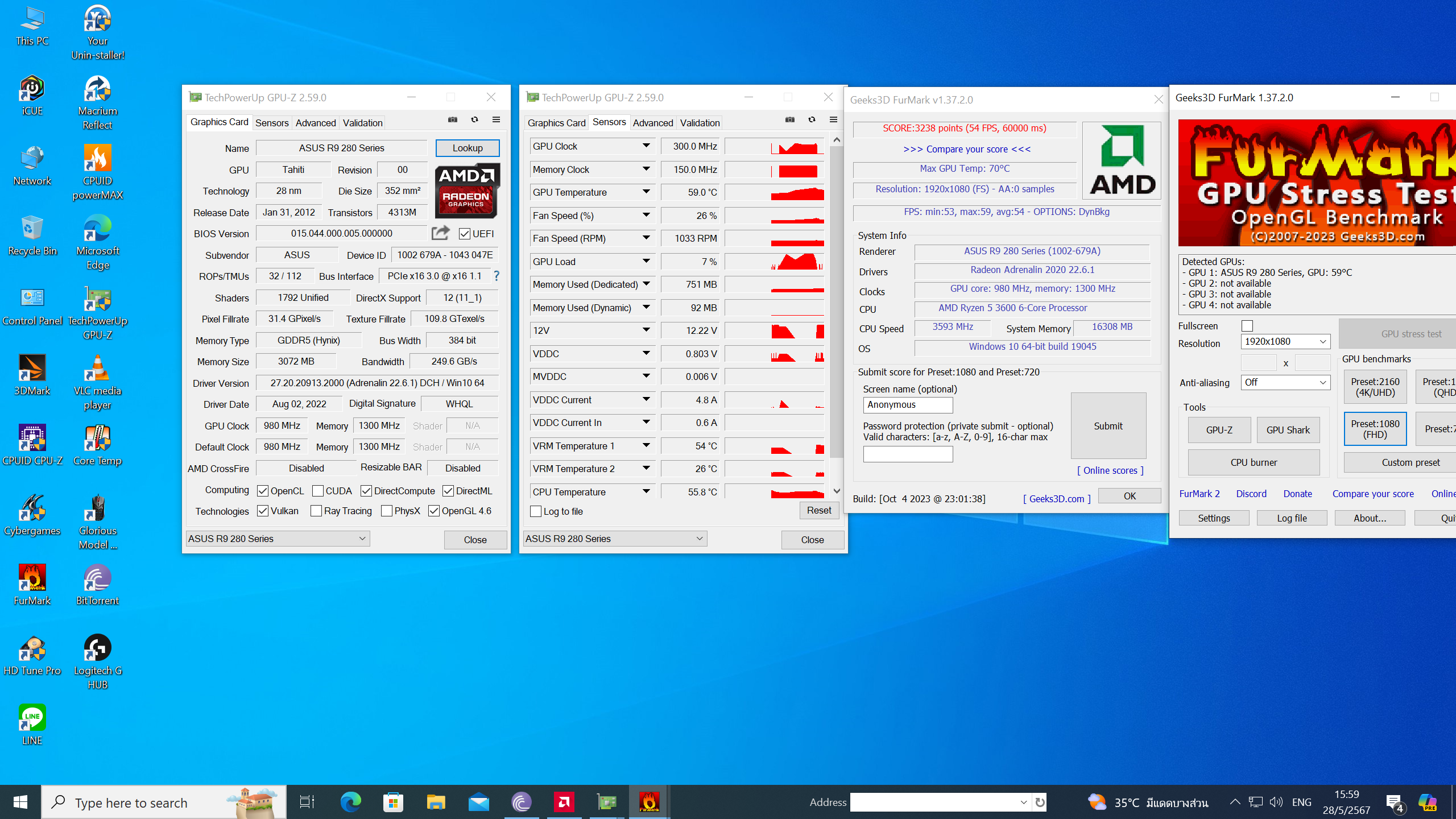This screenshot has height=819, width=1456.
Task: Open the Anti-aliasing Off dropdown
Action: (x=1285, y=382)
